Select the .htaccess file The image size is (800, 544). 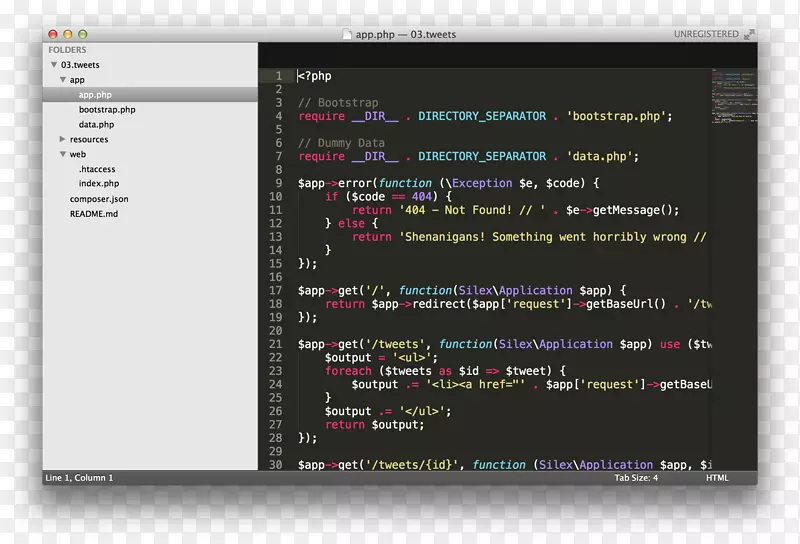coord(97,170)
